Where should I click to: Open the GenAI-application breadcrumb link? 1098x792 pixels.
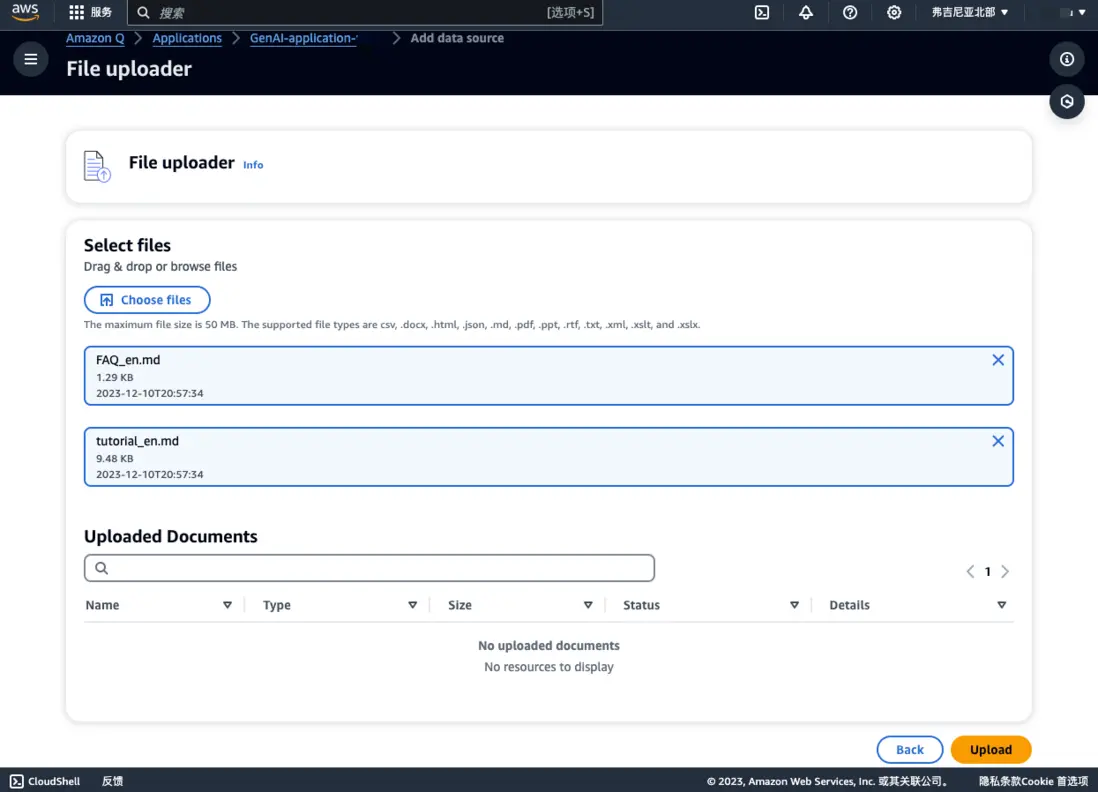[x=303, y=39]
